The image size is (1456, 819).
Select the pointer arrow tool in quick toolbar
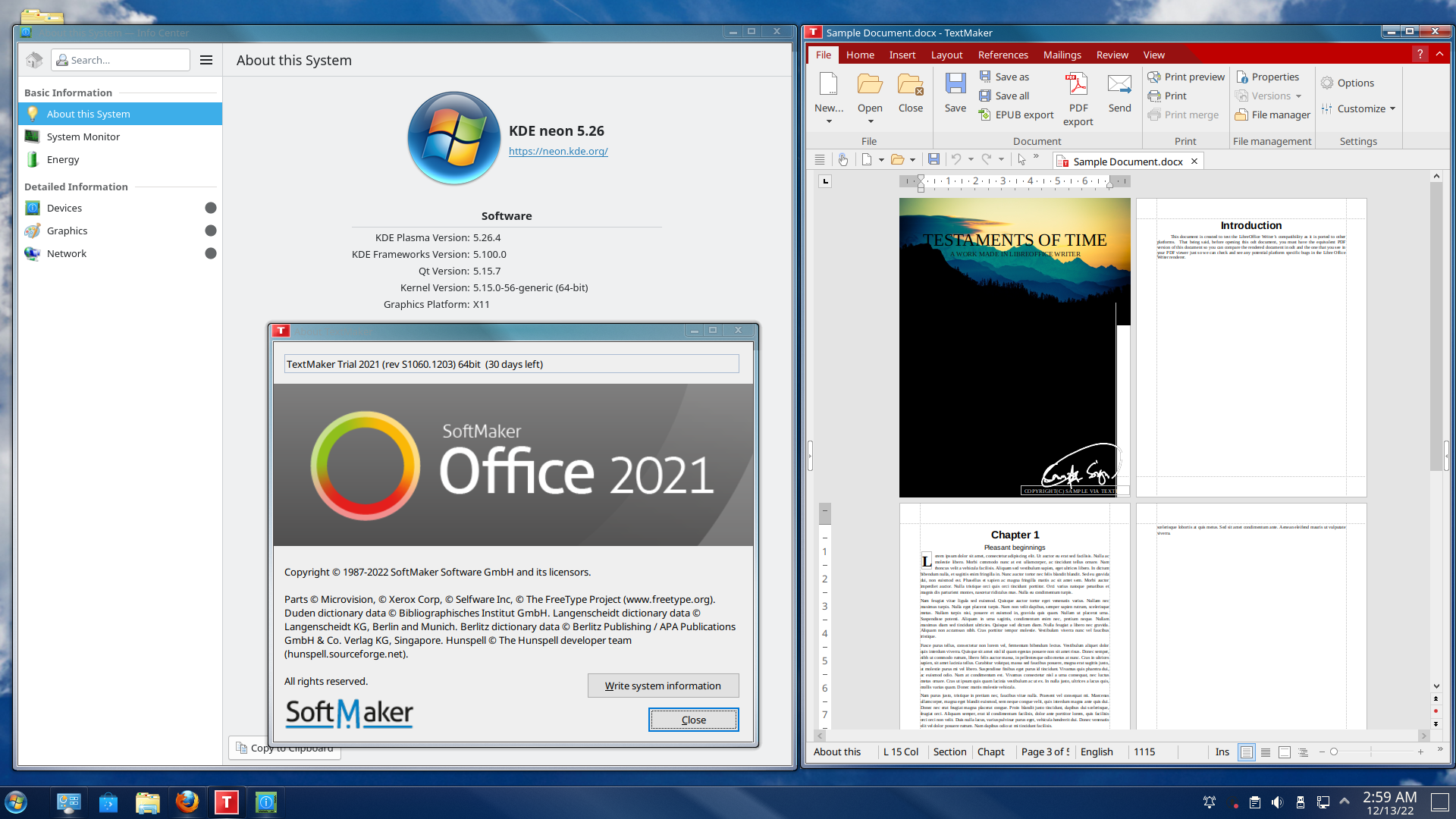click(1021, 159)
